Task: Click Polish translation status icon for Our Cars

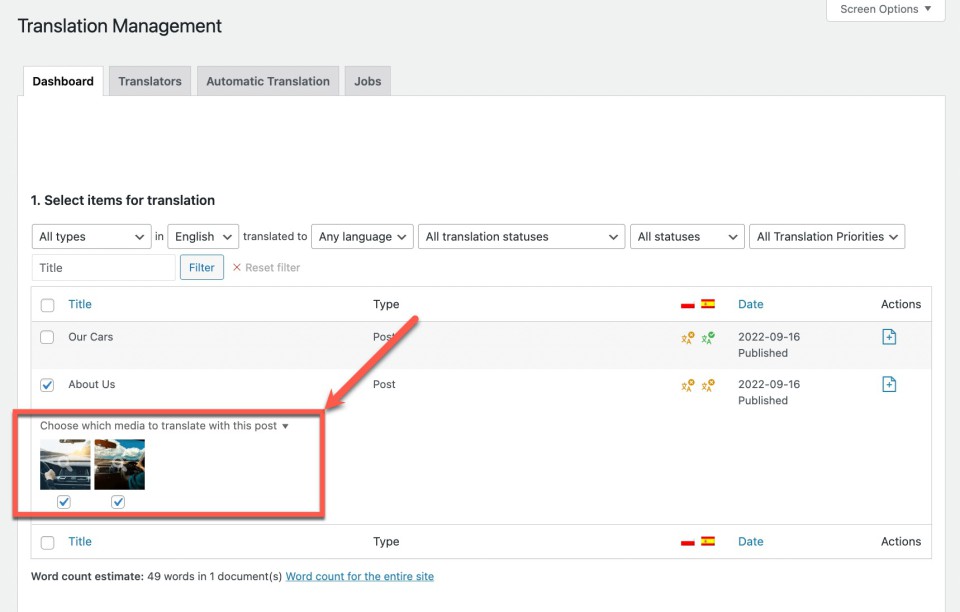Action: [687, 338]
